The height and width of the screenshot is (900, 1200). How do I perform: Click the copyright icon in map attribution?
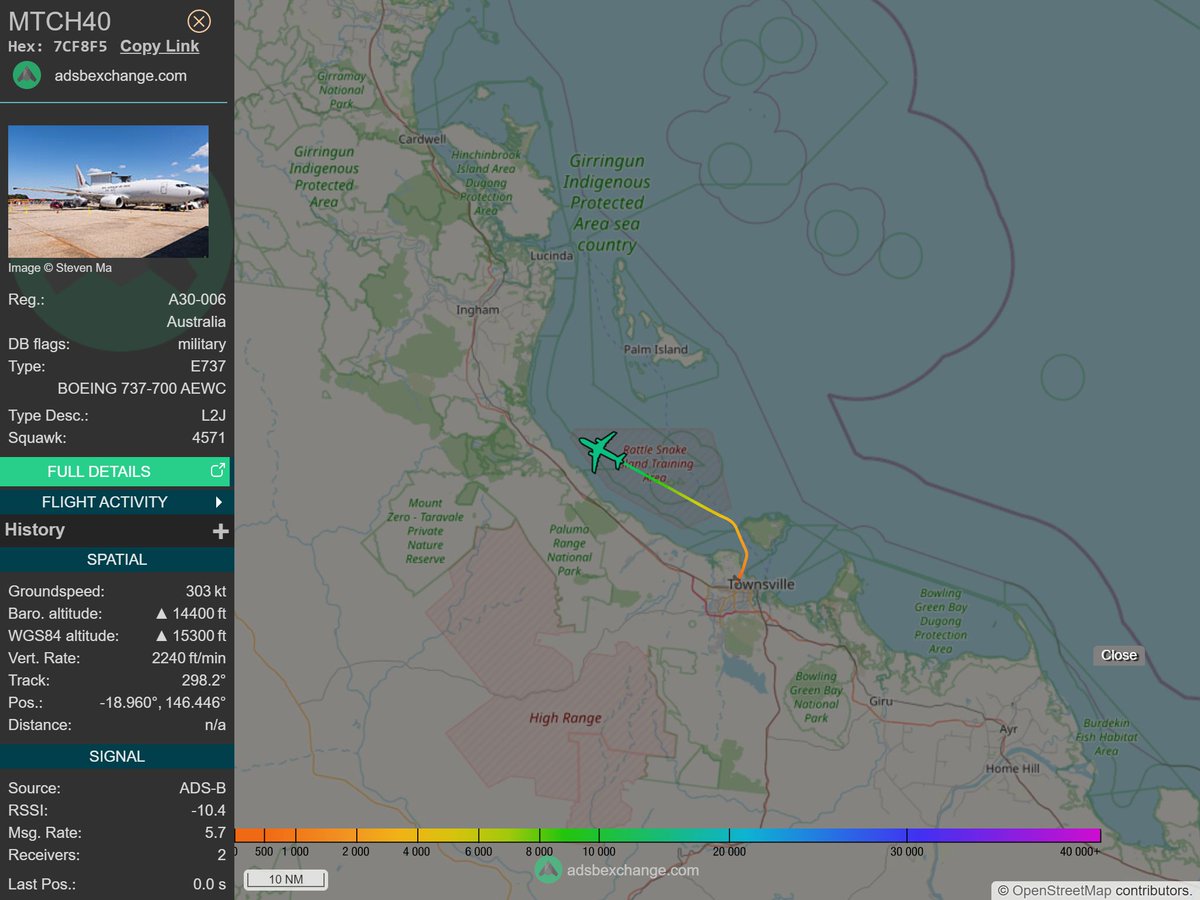pos(1001,889)
